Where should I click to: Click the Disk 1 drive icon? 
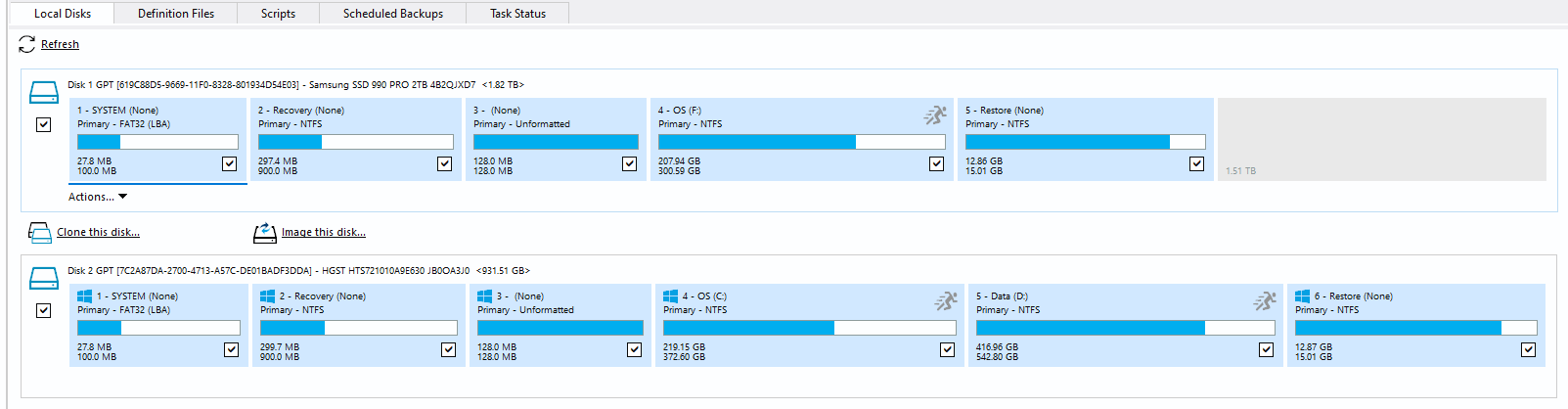tap(44, 93)
